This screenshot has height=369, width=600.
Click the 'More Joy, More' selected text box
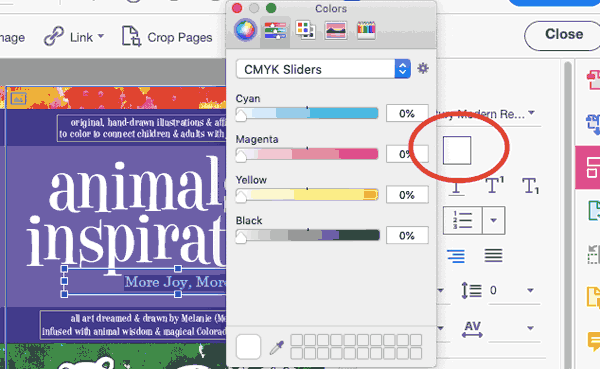point(144,282)
